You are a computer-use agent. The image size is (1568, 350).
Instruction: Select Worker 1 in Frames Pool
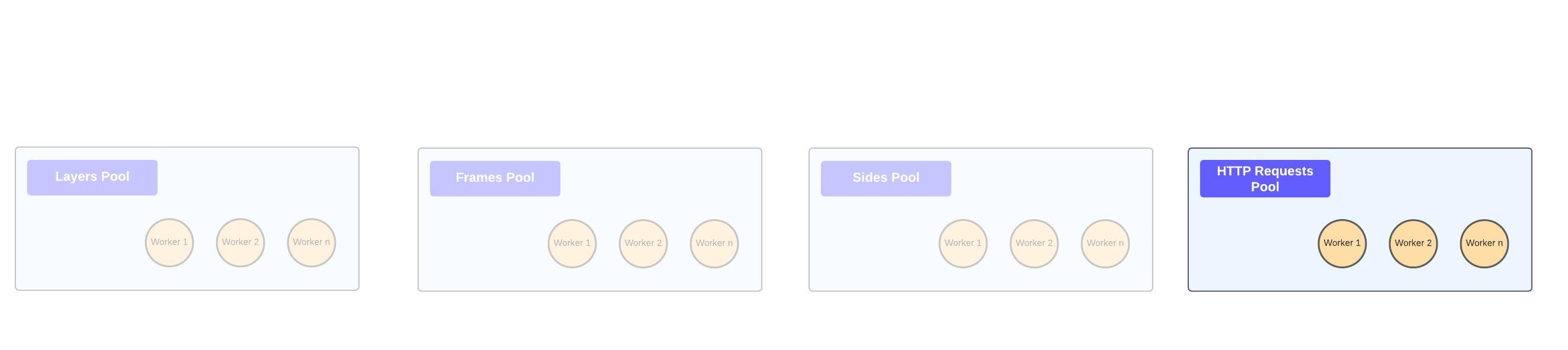point(572,243)
